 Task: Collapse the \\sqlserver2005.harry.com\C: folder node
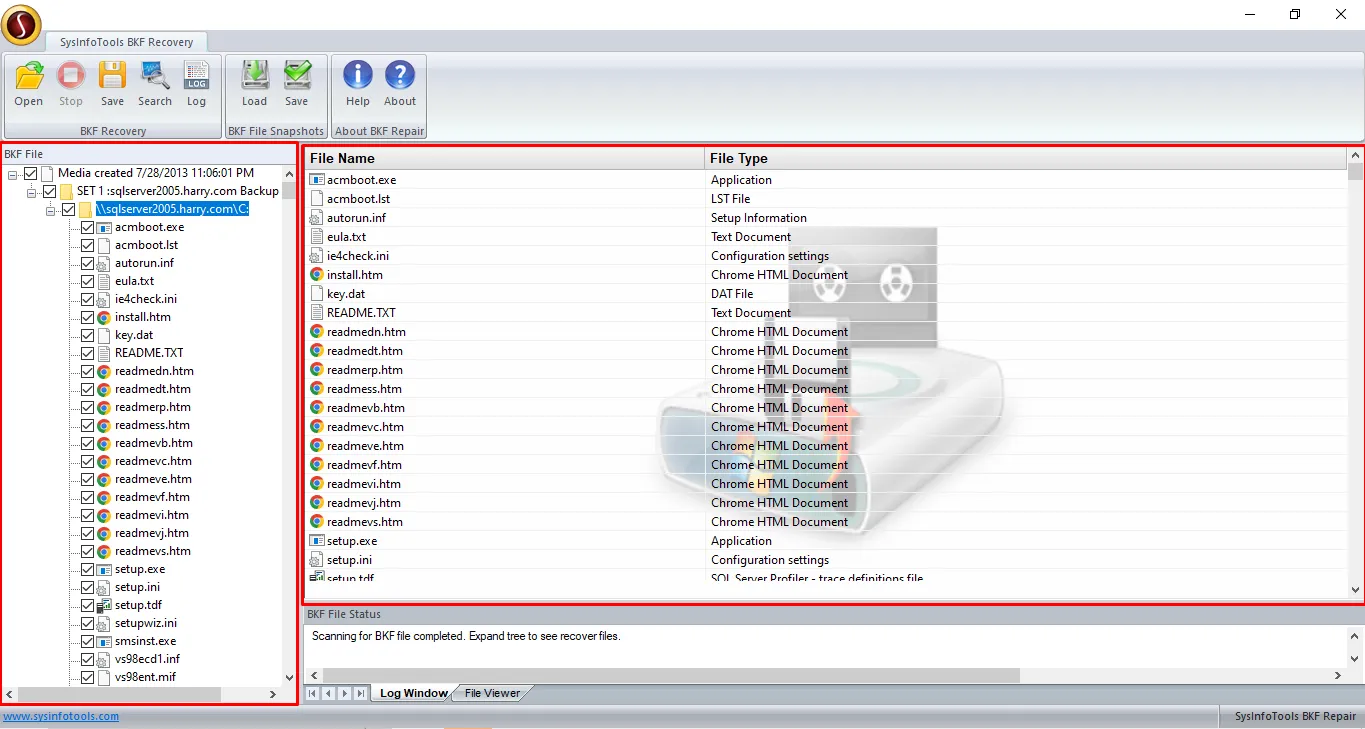[51, 210]
